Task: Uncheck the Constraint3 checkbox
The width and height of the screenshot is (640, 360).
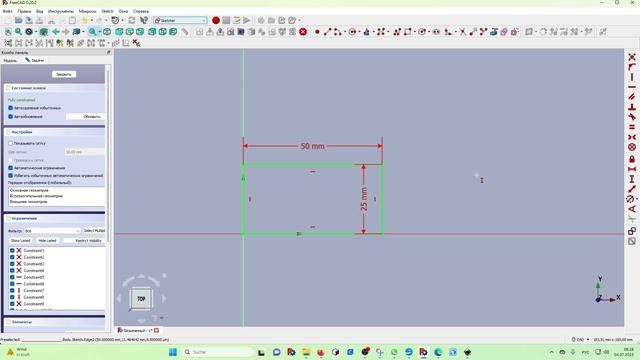Action: click(x=12, y=264)
